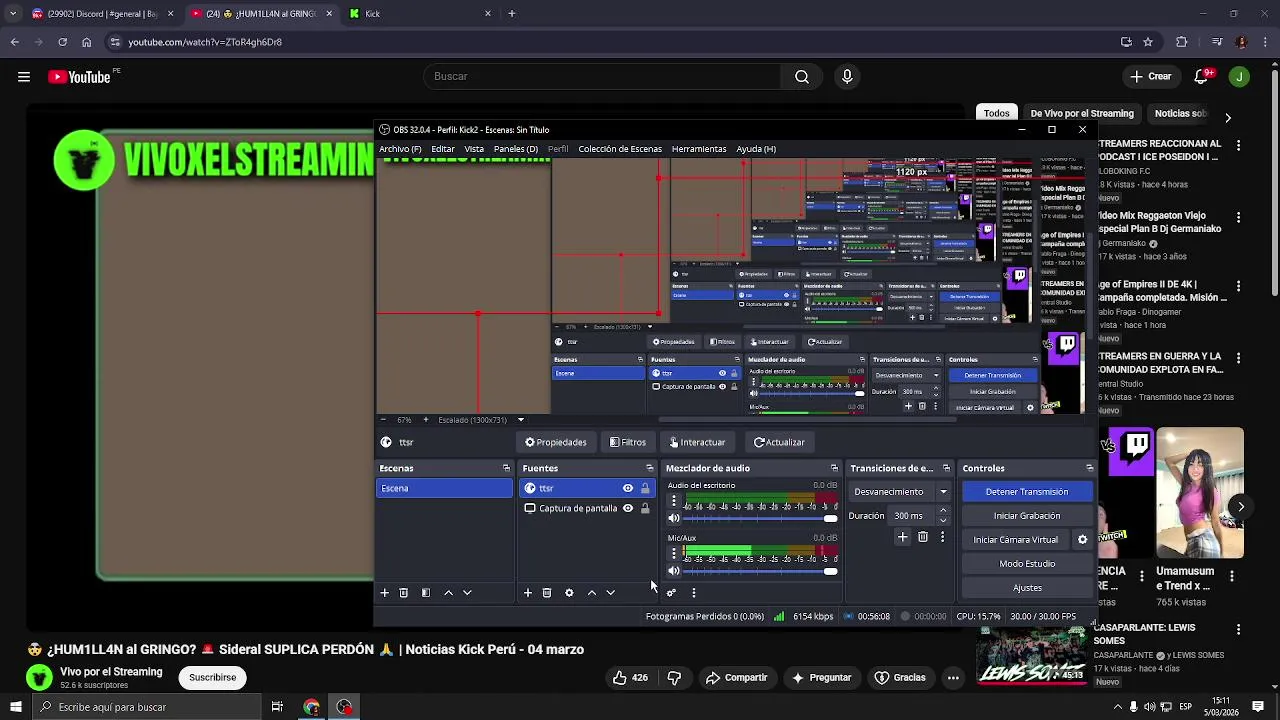The width and height of the screenshot is (1280, 720).
Task: Open Windows Start menu
Action: coord(16,707)
